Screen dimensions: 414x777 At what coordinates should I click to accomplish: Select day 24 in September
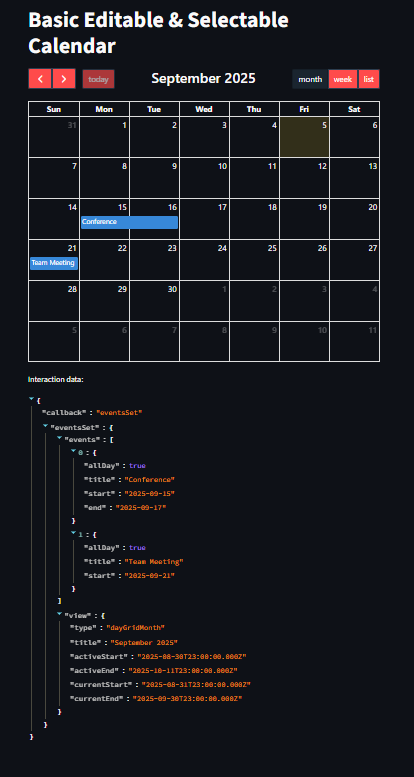coord(204,260)
